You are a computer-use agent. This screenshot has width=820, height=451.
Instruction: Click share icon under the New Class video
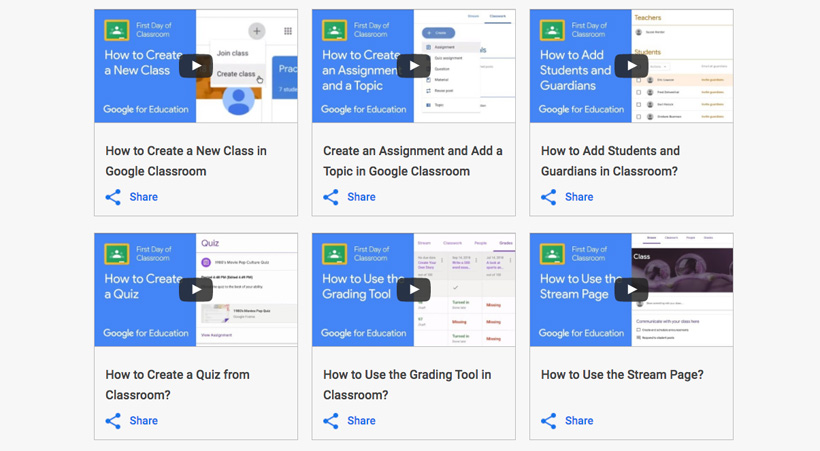pos(114,197)
